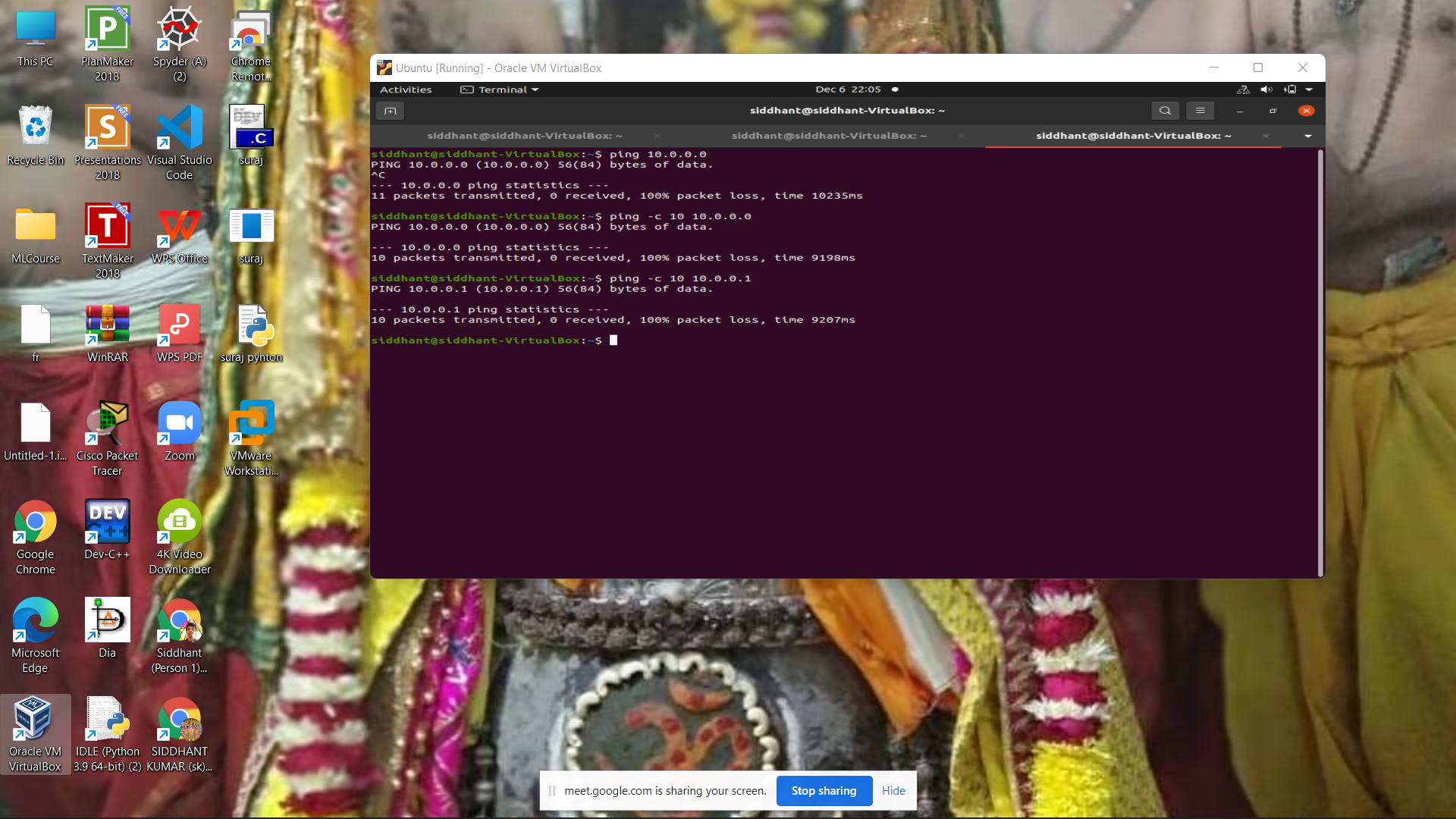
Task: Open the terminal hamburger menu
Action: (x=1200, y=110)
